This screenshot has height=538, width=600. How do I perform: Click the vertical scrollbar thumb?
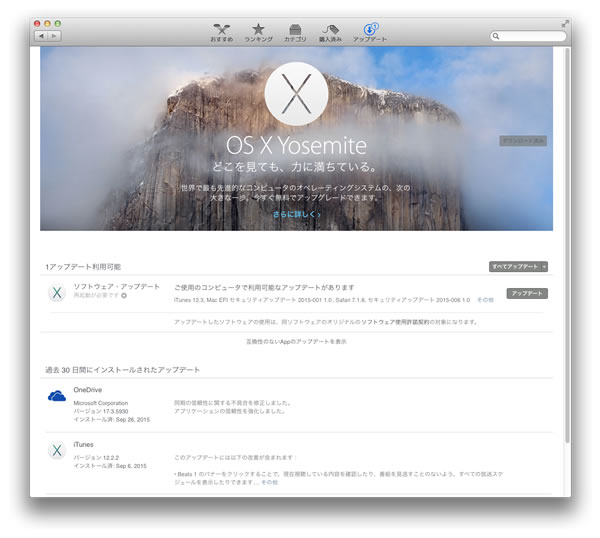click(567, 245)
